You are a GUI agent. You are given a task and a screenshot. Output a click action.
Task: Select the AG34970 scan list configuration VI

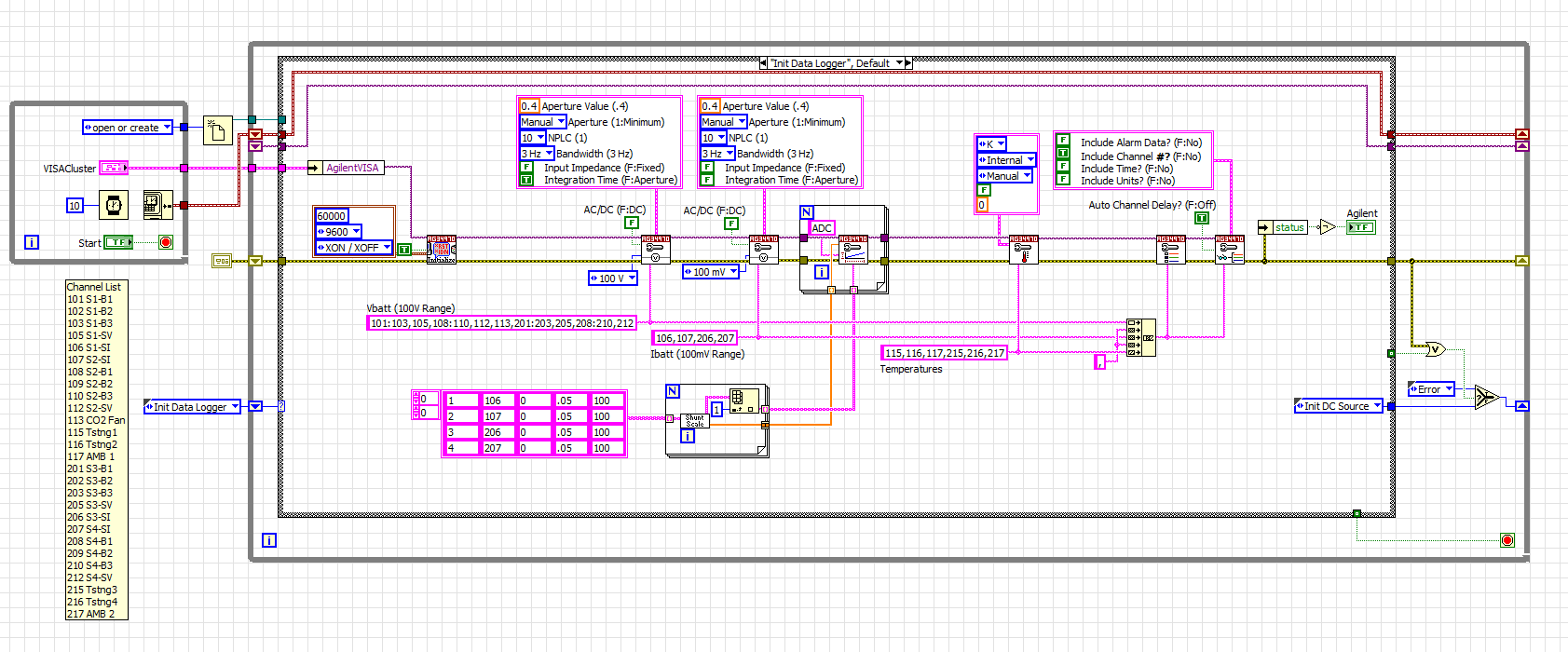(x=1171, y=250)
